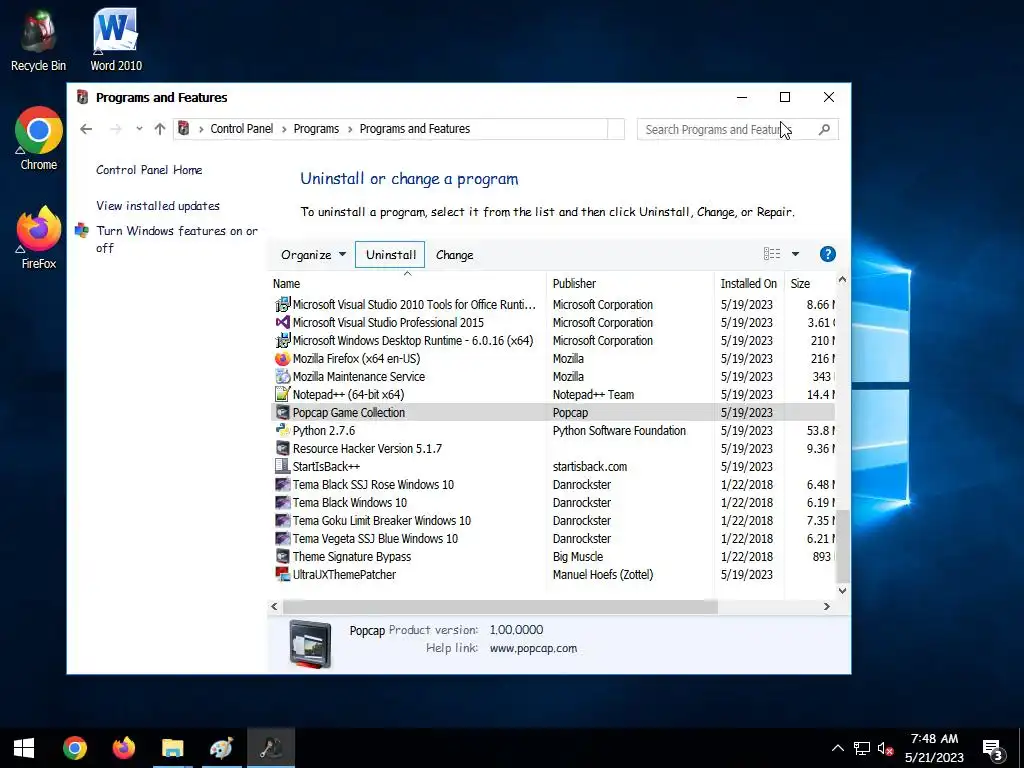Expand the chevron after Programs breadcrumb
This screenshot has width=1024, height=768.
tap(349, 129)
